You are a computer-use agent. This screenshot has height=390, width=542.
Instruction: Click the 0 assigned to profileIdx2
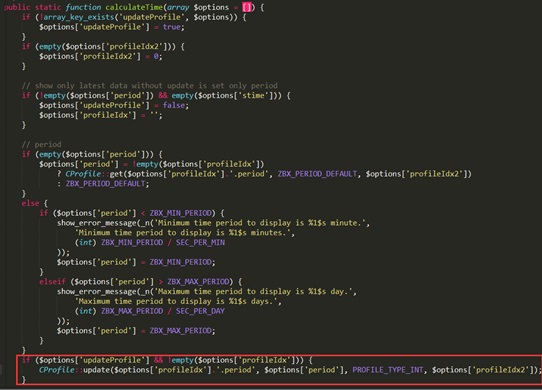point(156,56)
